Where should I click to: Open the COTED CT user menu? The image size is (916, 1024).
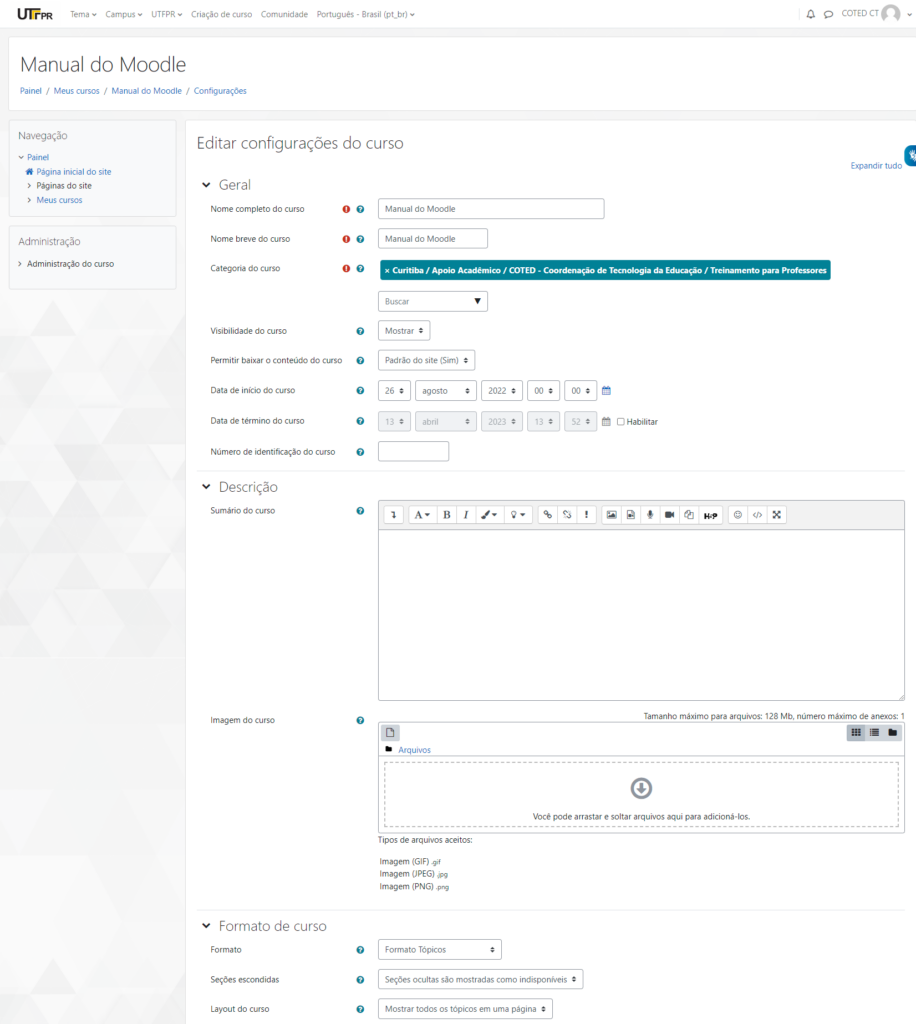[x=876, y=14]
